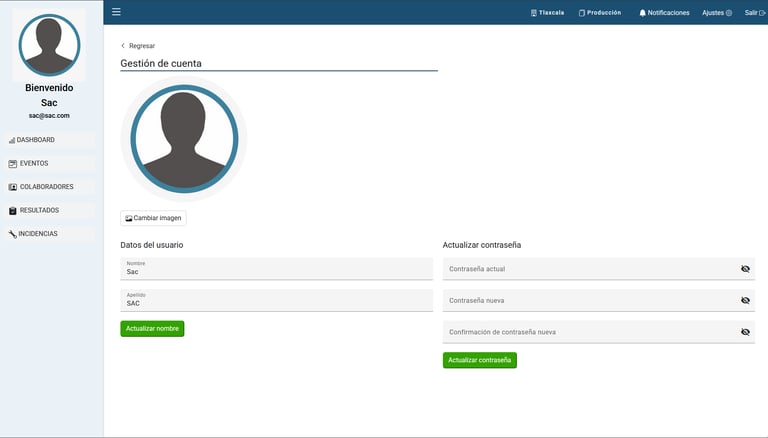Image resolution: width=768 pixels, height=438 pixels.
Task: Select the Tlaxcala label in the top bar
Action: [x=552, y=13]
